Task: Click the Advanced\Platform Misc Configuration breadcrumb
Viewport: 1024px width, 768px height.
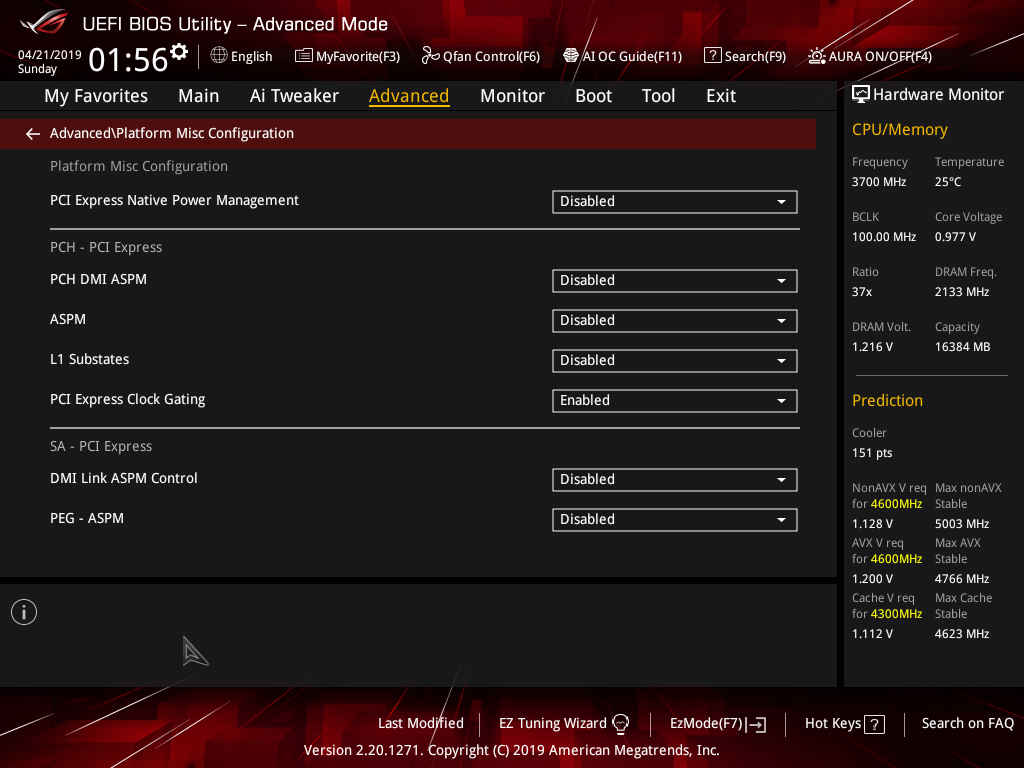Action: click(172, 133)
